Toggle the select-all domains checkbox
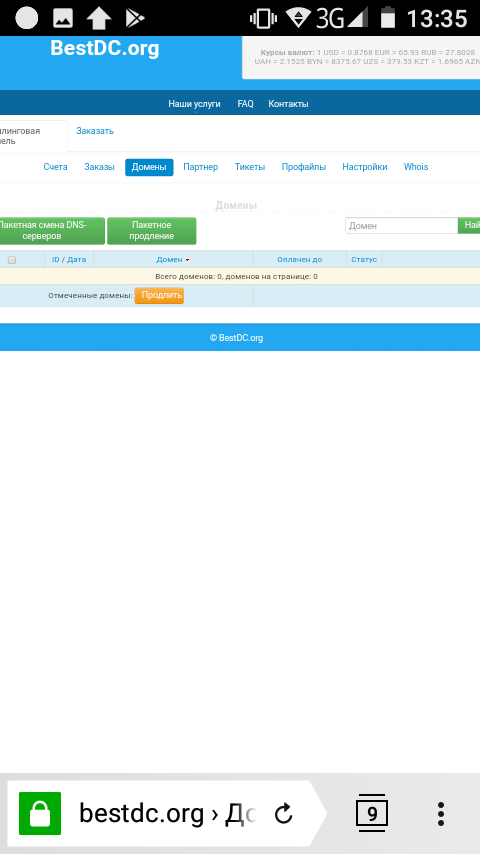 [12, 260]
